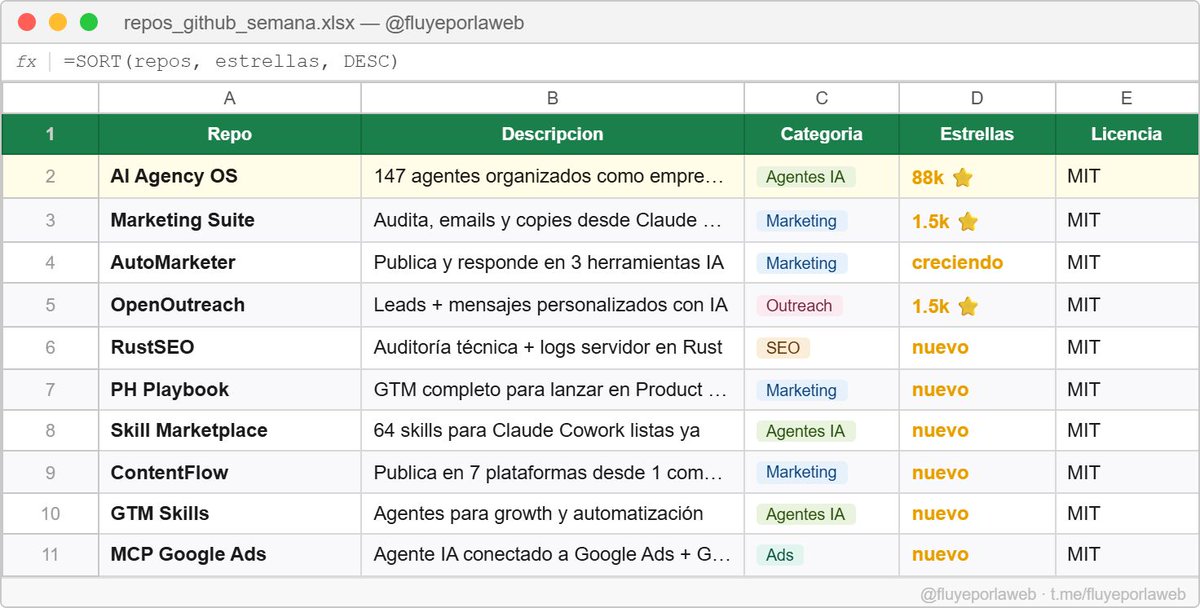Screen dimensions: 1200x608
Task: Click the Categoria header cell
Action: point(822,134)
